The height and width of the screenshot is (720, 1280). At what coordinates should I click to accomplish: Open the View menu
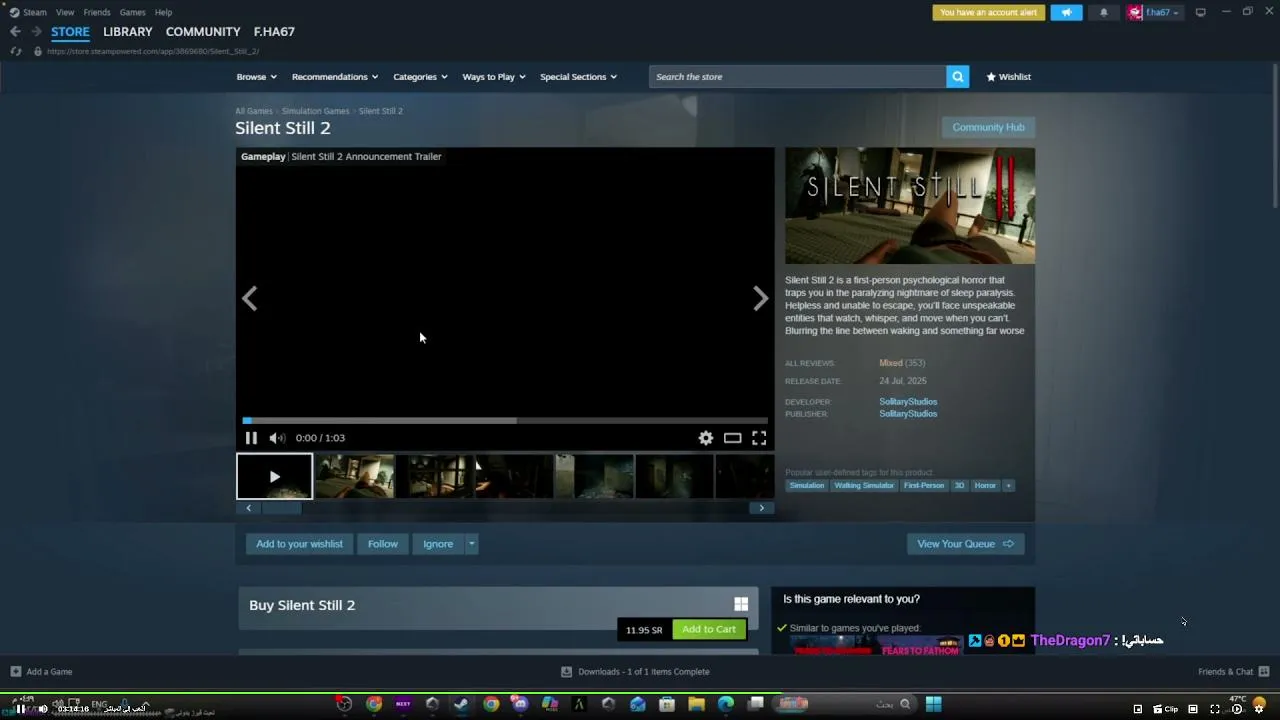click(x=65, y=12)
